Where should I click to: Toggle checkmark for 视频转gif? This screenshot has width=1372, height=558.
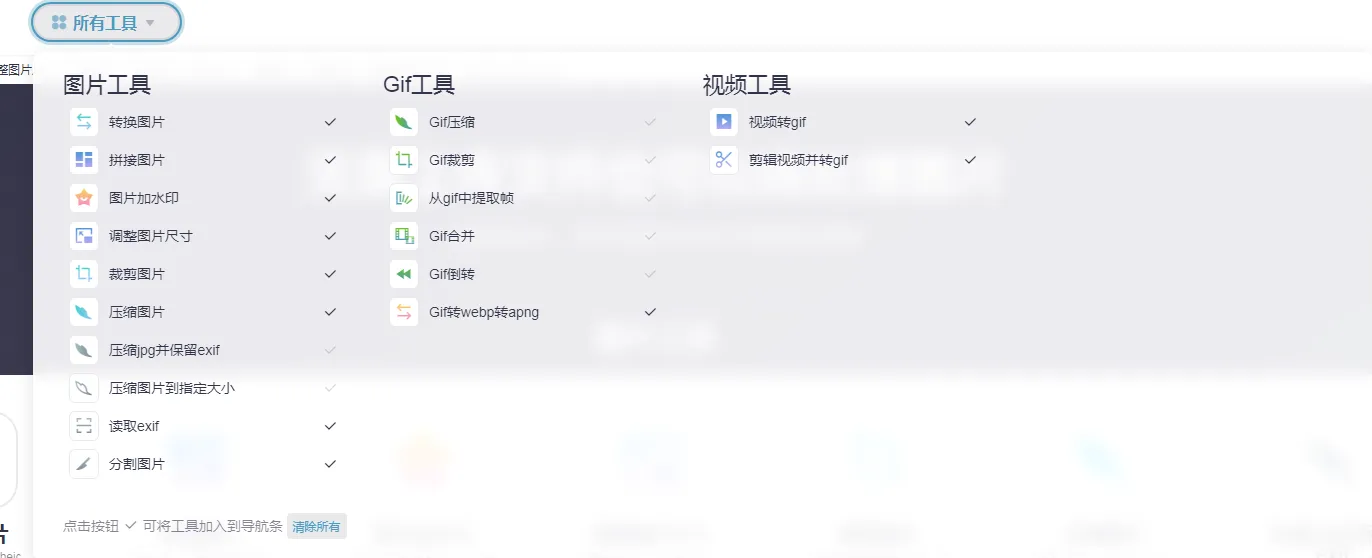[970, 122]
